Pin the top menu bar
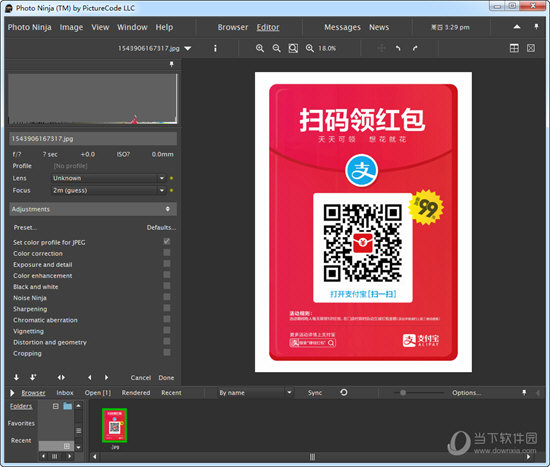Screen dimensions: 550x467 (x=536, y=27)
